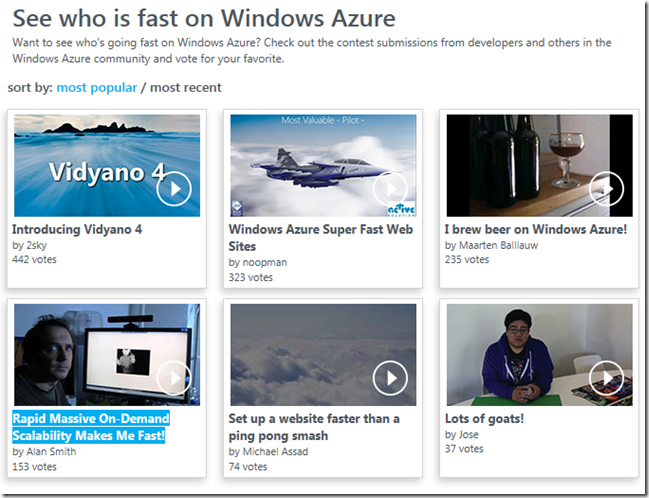Click the 74 votes count

point(248,467)
